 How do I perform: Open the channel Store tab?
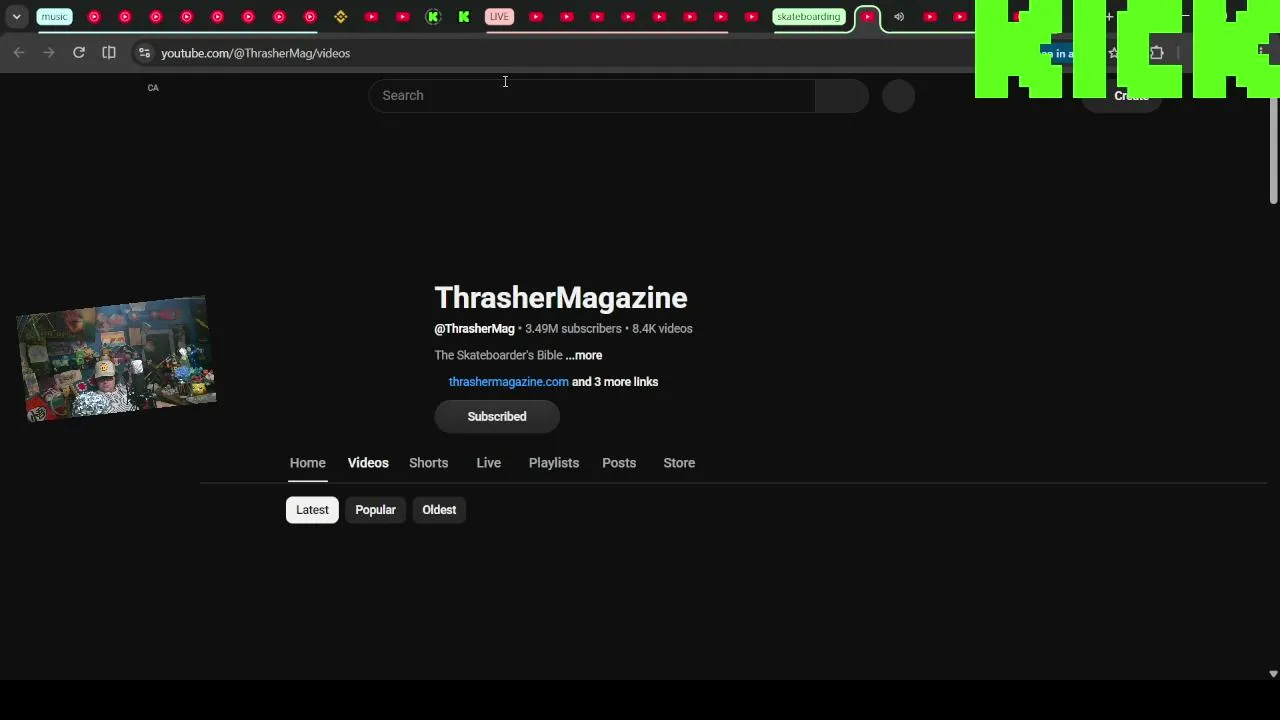point(679,463)
